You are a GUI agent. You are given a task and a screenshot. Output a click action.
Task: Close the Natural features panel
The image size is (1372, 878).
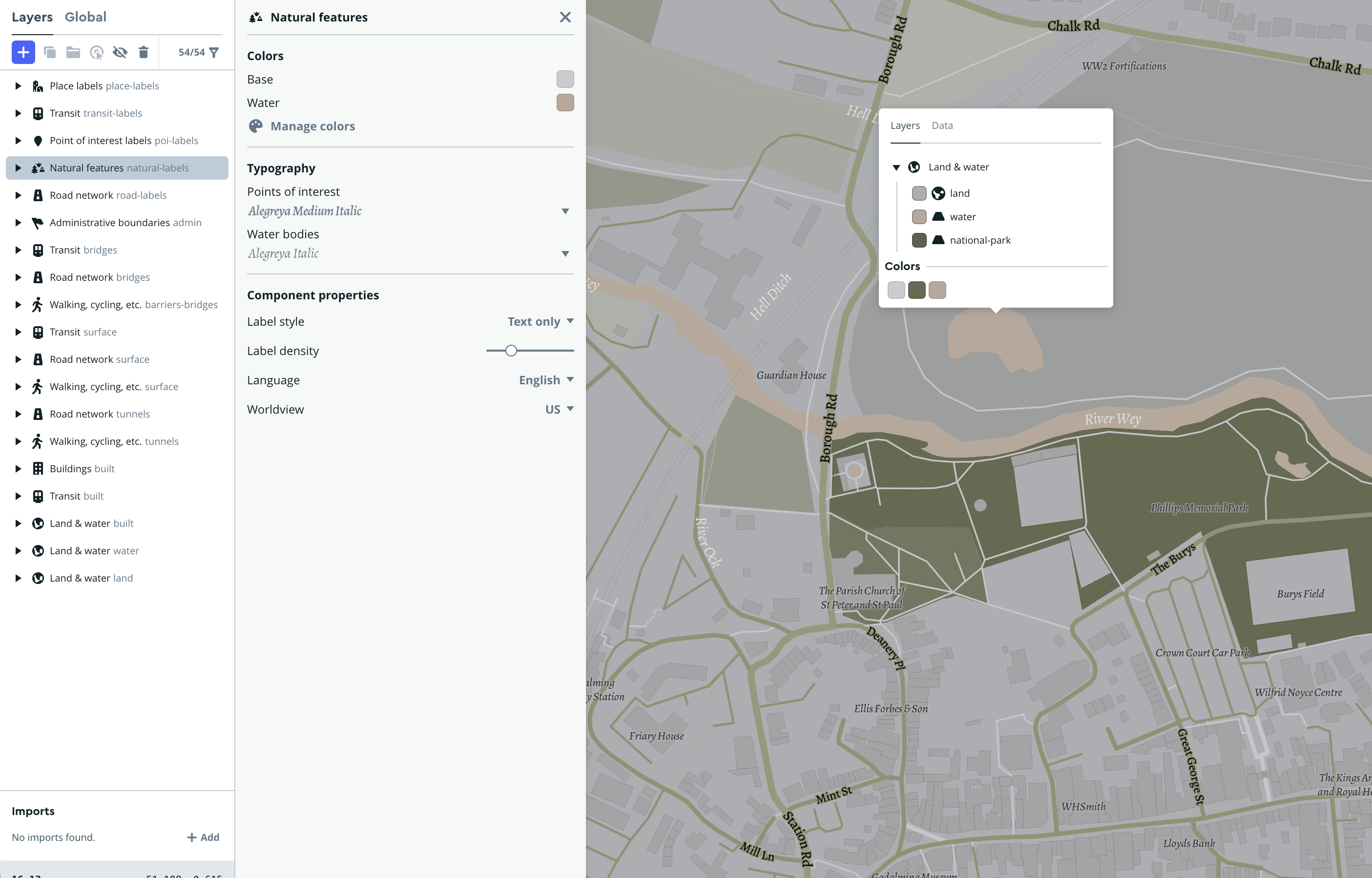pyautogui.click(x=565, y=17)
